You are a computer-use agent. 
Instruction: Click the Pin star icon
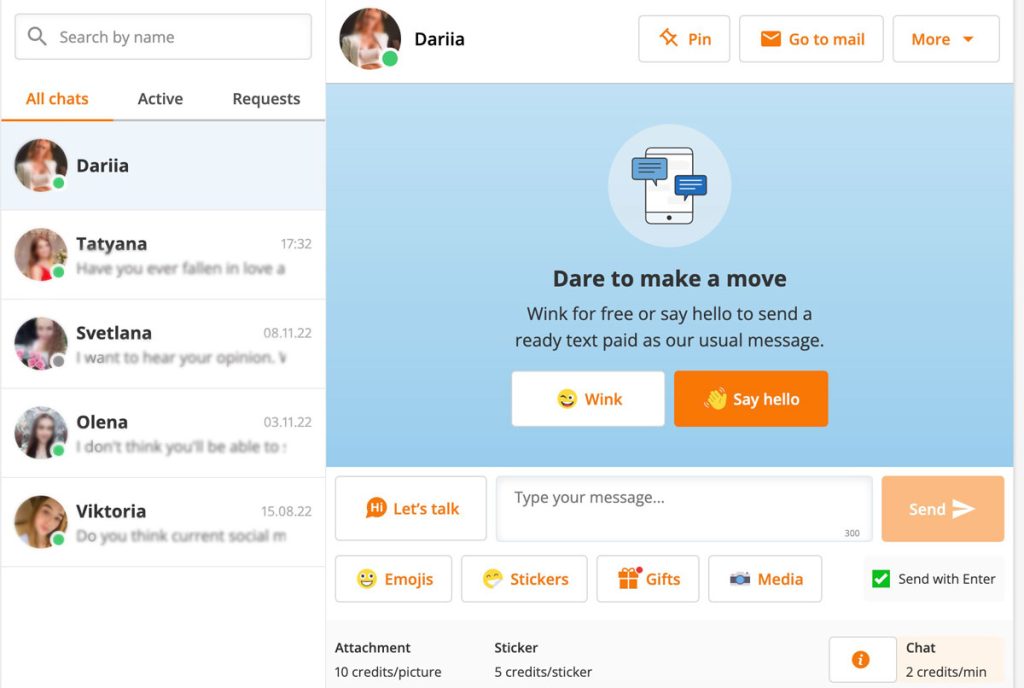click(x=668, y=38)
